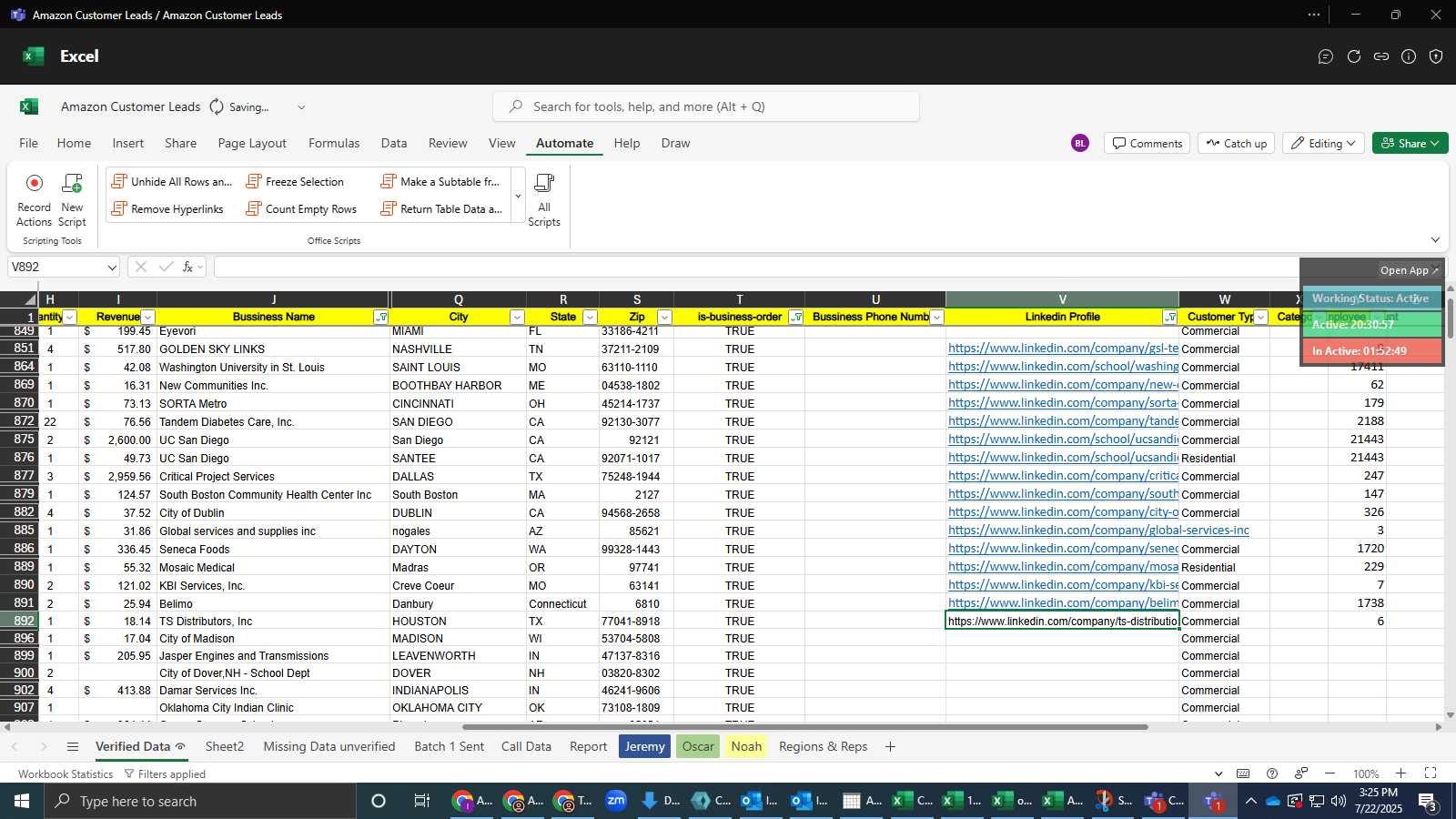Click the 100% zoom level
Image resolution: width=1456 pixels, height=819 pixels.
point(1365,773)
